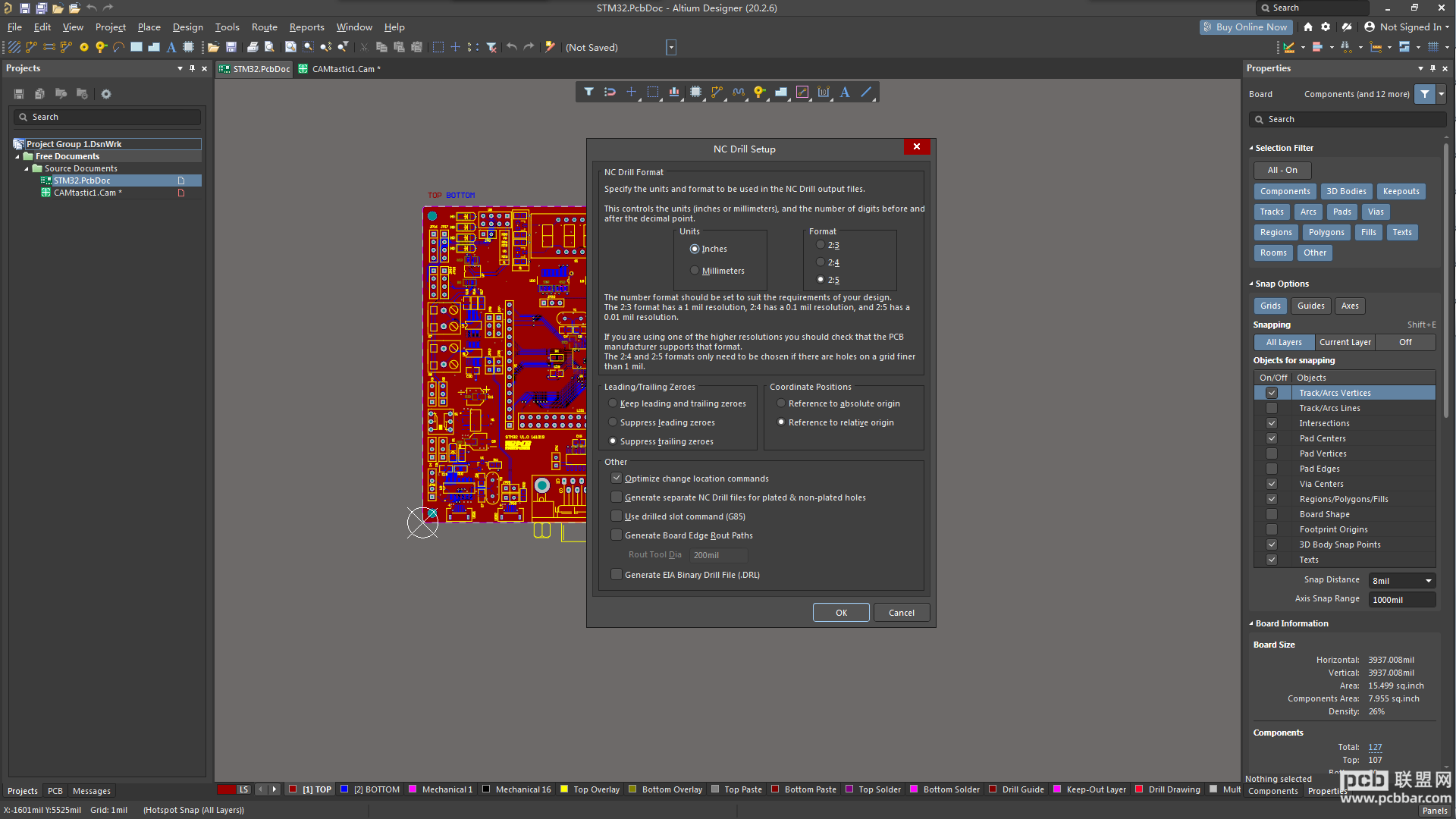Cancel the NC Drill Setup dialog

[902, 613]
